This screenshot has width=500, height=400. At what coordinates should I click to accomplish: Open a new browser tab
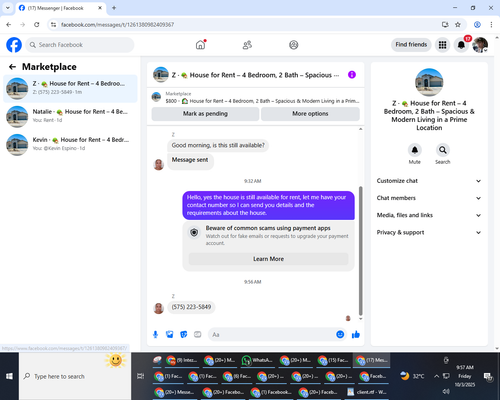[114, 8]
